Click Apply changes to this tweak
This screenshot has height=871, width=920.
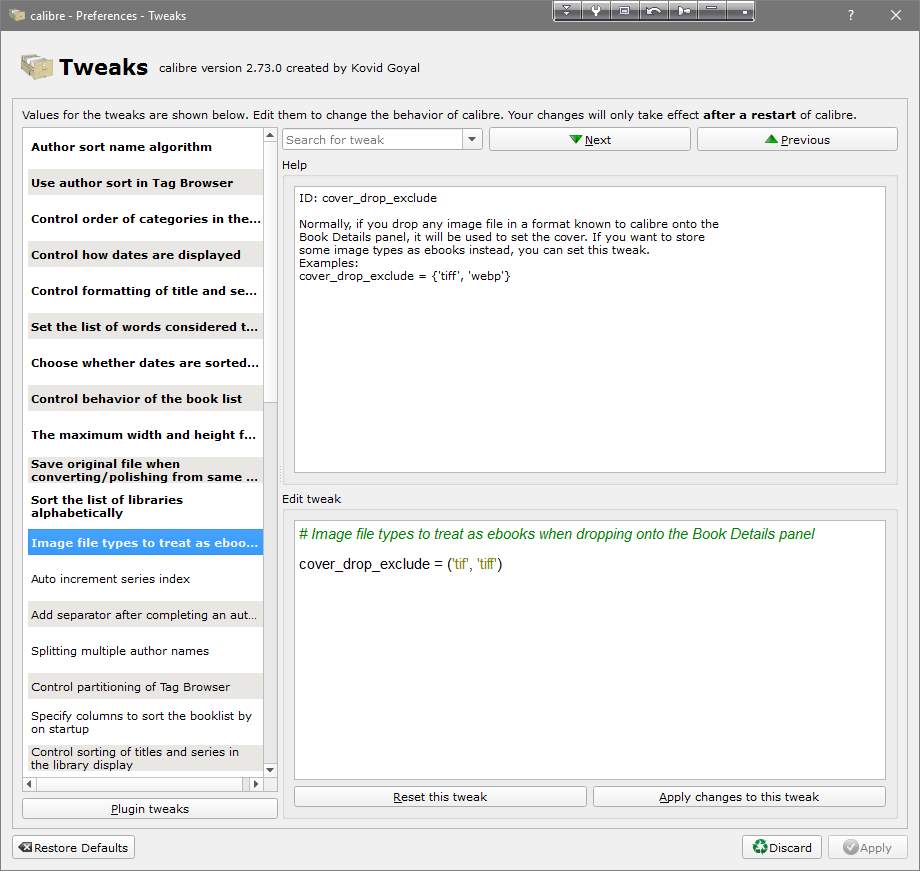coord(739,797)
